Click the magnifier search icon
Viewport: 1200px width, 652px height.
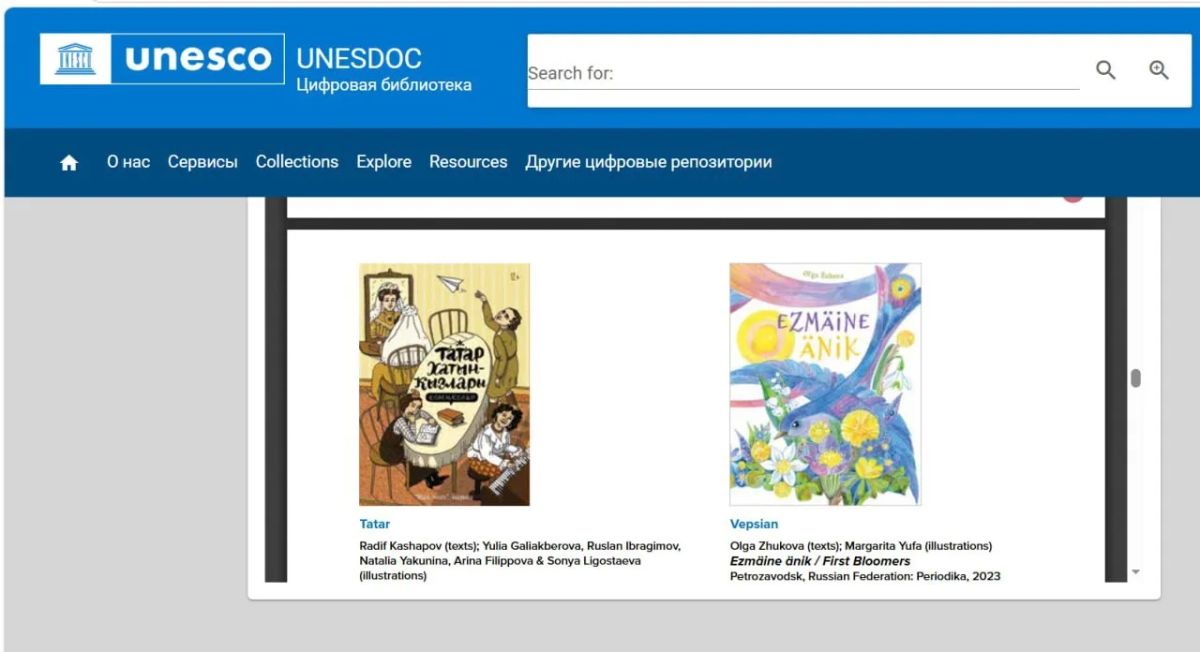click(x=1105, y=70)
